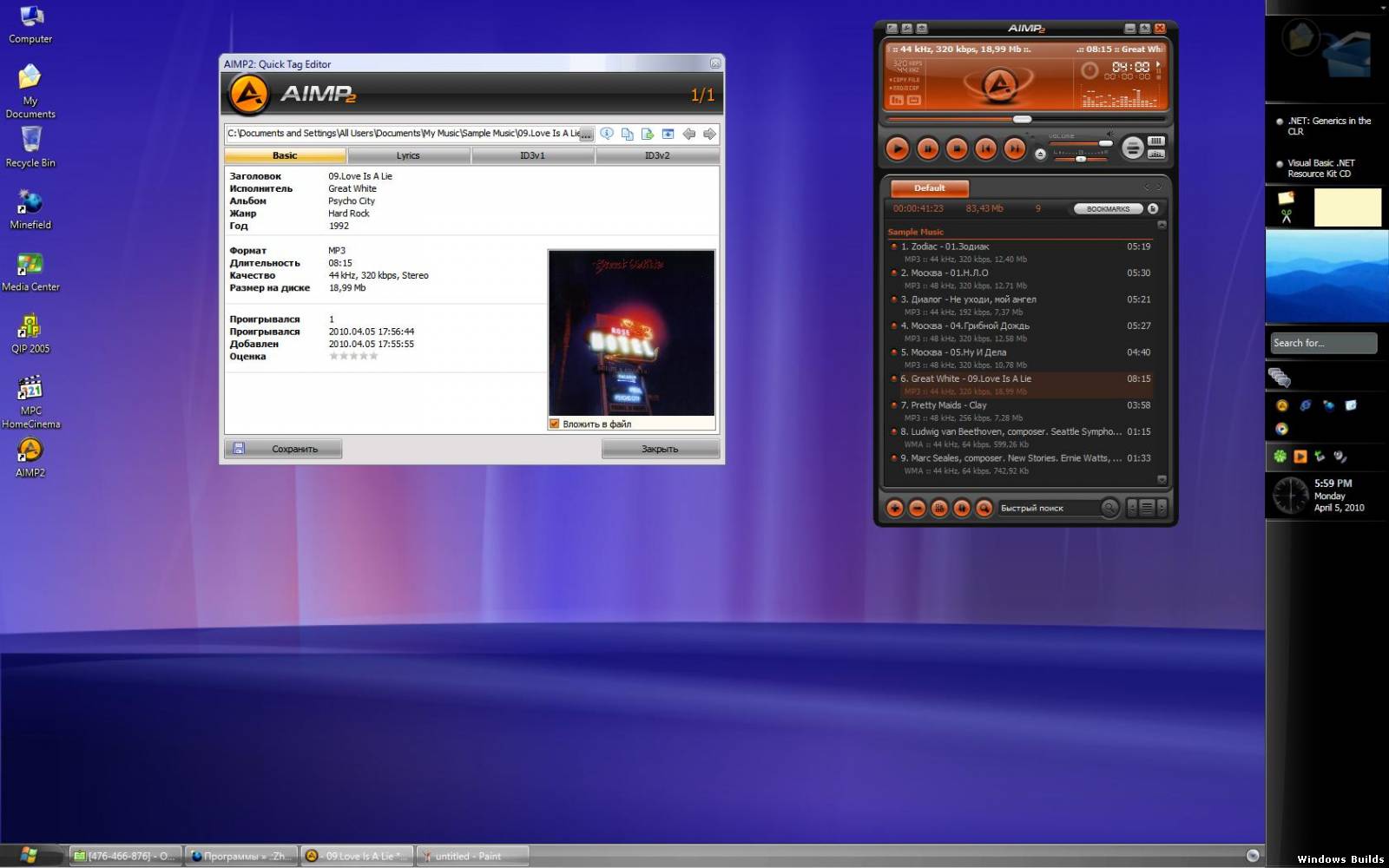Open AIMP2 desktop shortcut icon
The image size is (1389, 868).
click(x=30, y=457)
